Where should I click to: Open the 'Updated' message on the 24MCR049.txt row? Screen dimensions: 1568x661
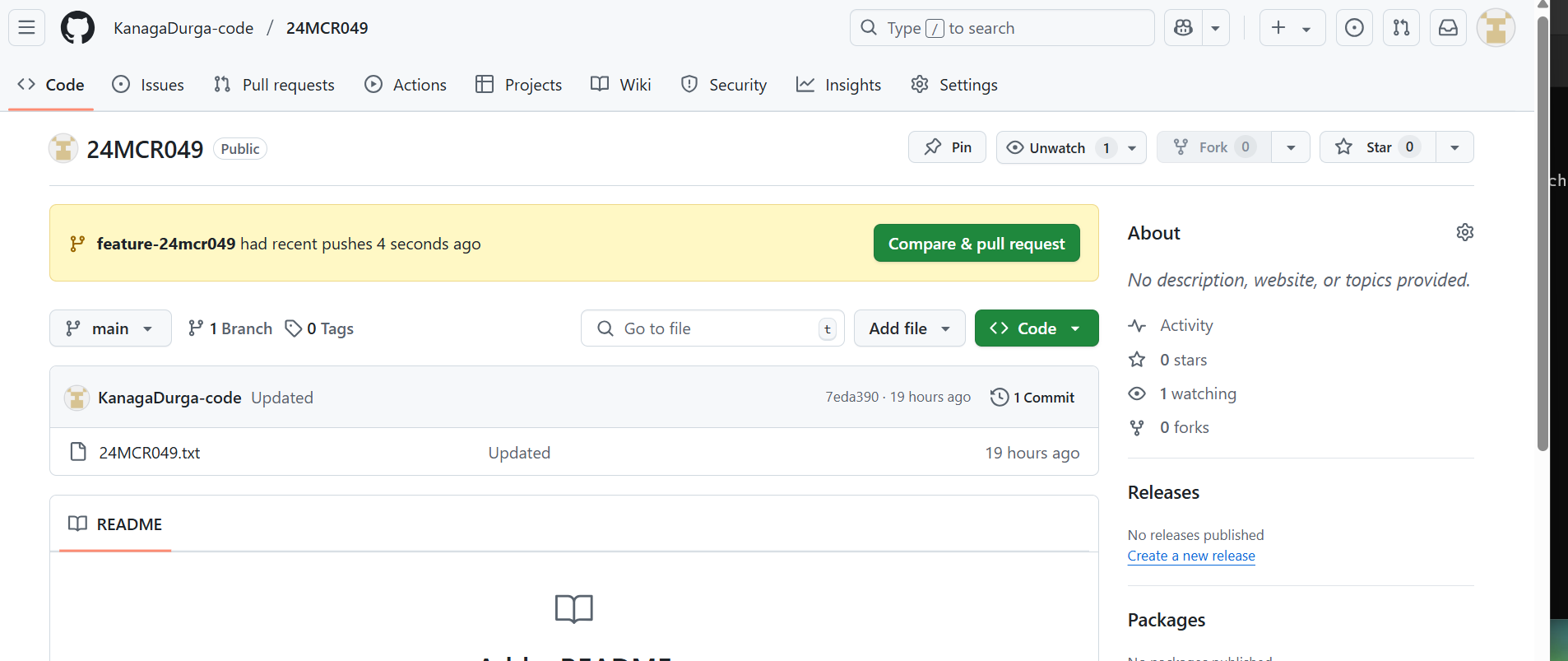519,453
